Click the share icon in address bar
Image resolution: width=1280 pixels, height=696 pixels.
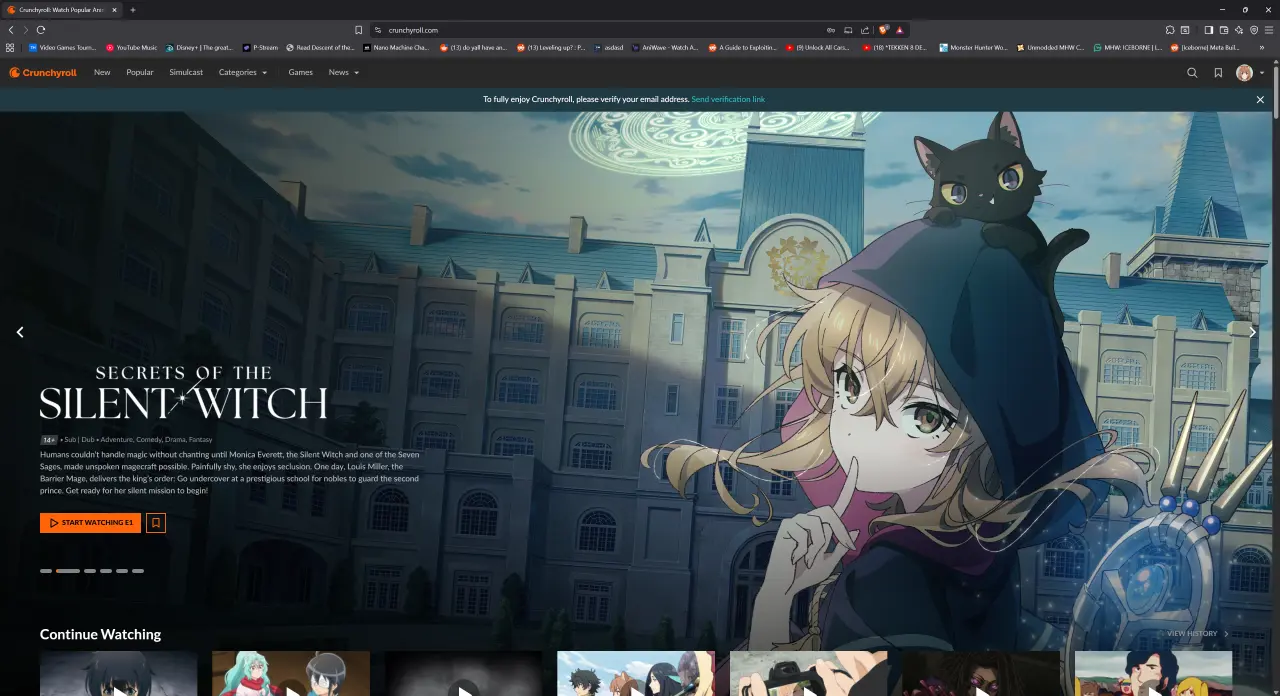click(x=865, y=30)
